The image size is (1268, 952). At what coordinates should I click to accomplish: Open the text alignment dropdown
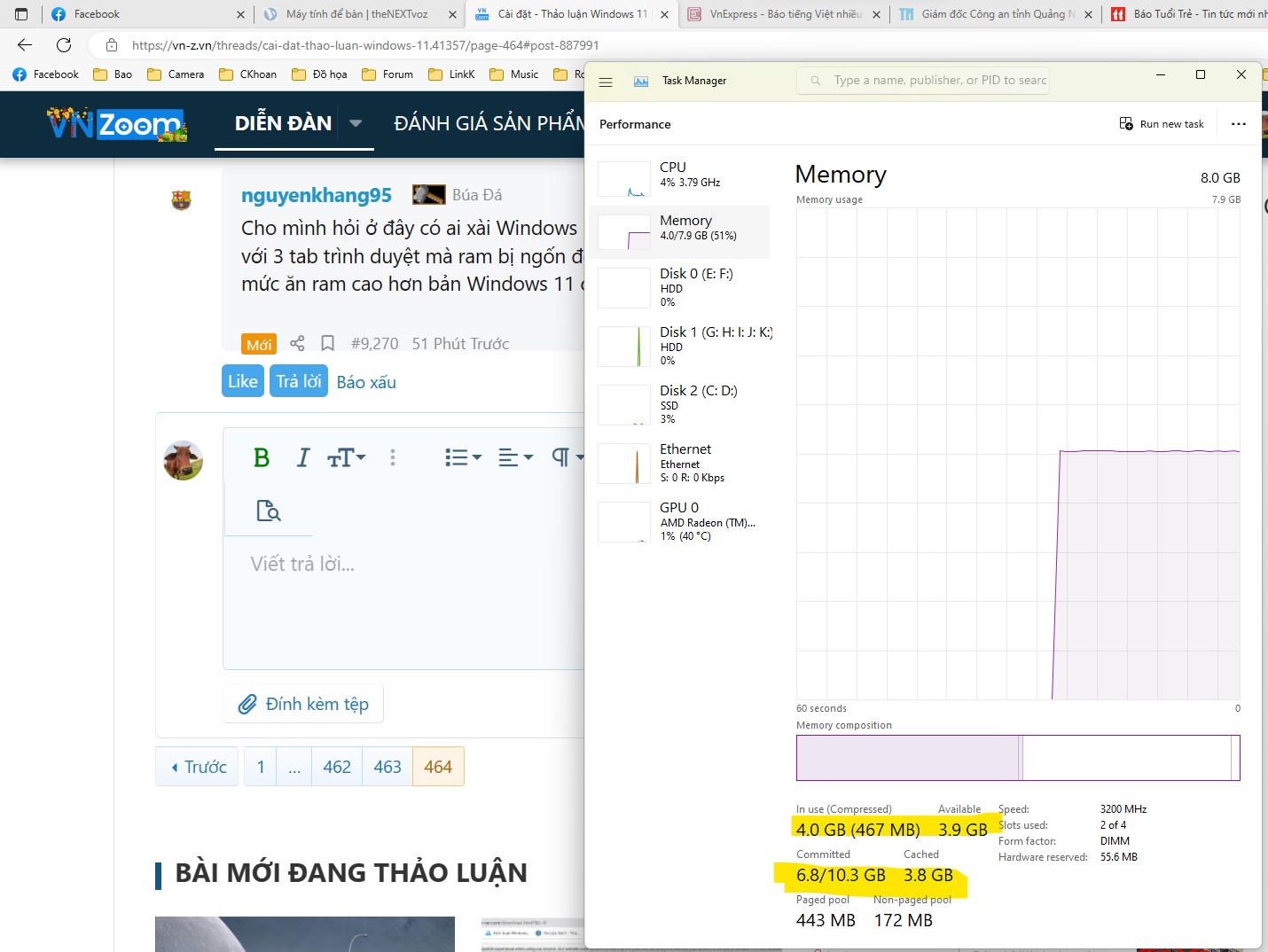tap(515, 457)
